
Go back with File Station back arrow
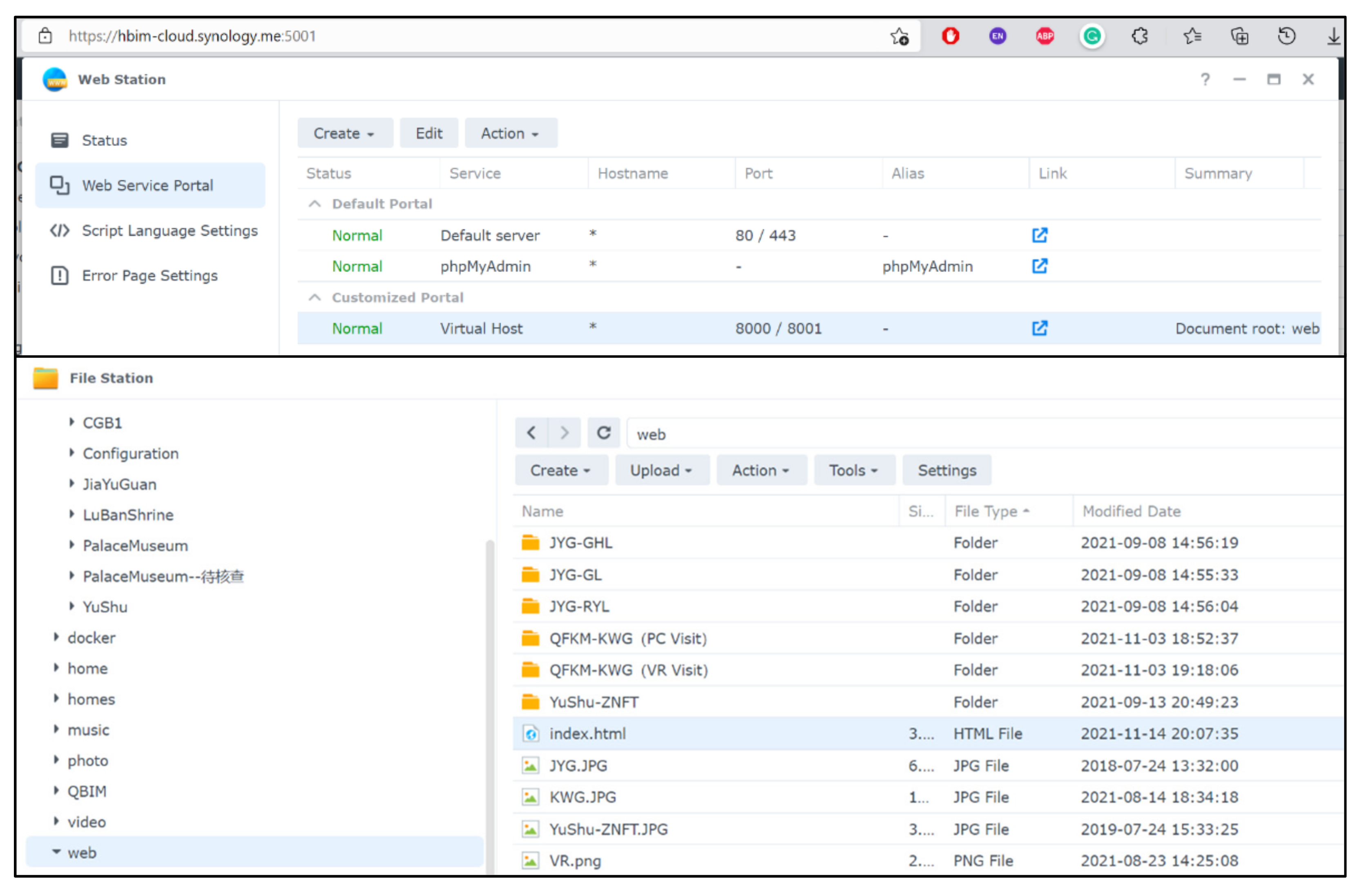[531, 434]
